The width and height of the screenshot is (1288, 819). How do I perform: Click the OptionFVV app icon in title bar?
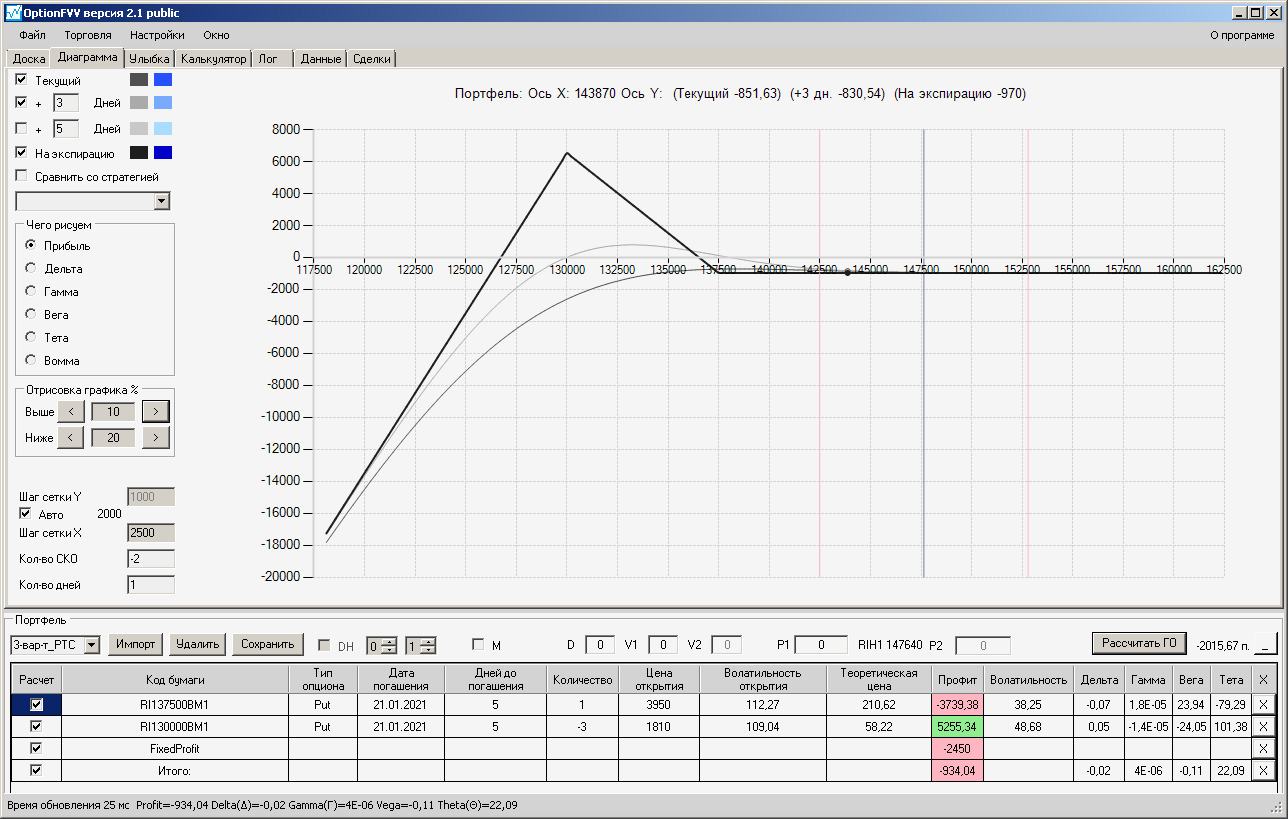point(12,12)
